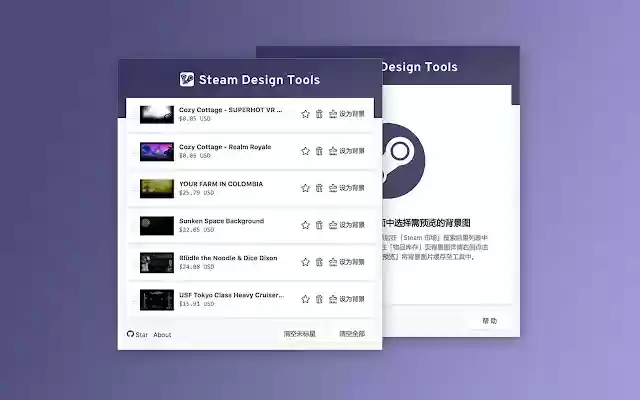Click the price under Cozy Cottage - Realm Royale
This screenshot has height=400, width=640.
click(195, 156)
